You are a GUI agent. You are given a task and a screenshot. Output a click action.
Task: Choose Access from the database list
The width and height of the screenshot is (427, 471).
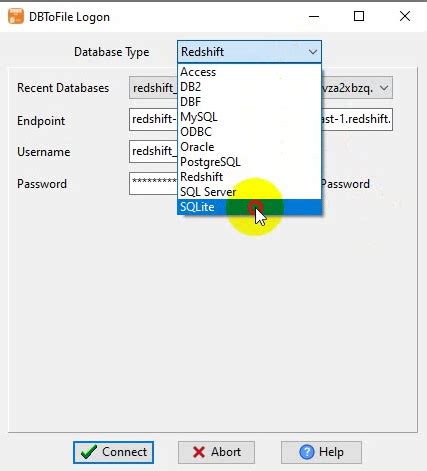(x=249, y=72)
